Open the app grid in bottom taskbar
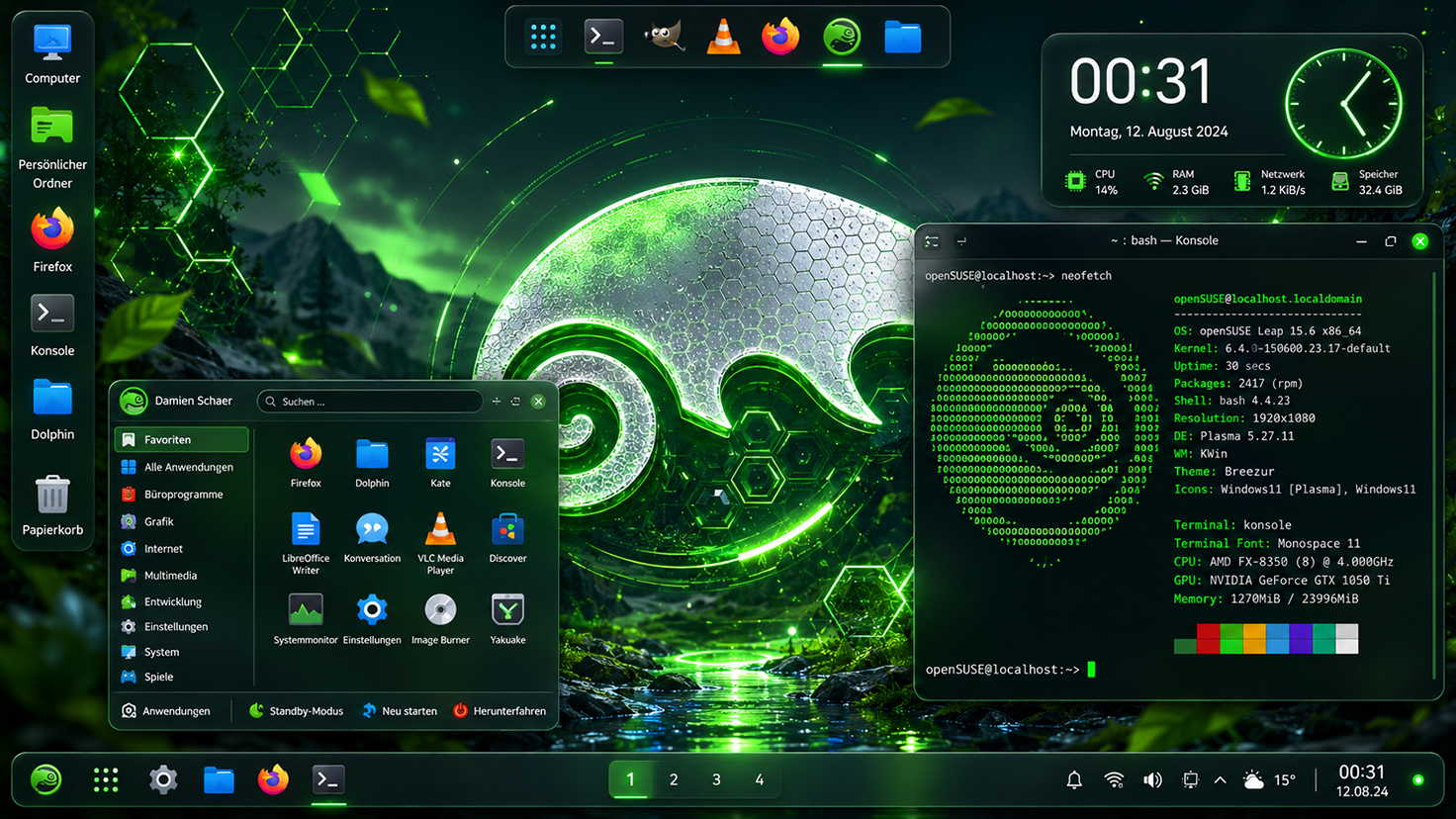This screenshot has width=1456, height=819. 106,779
